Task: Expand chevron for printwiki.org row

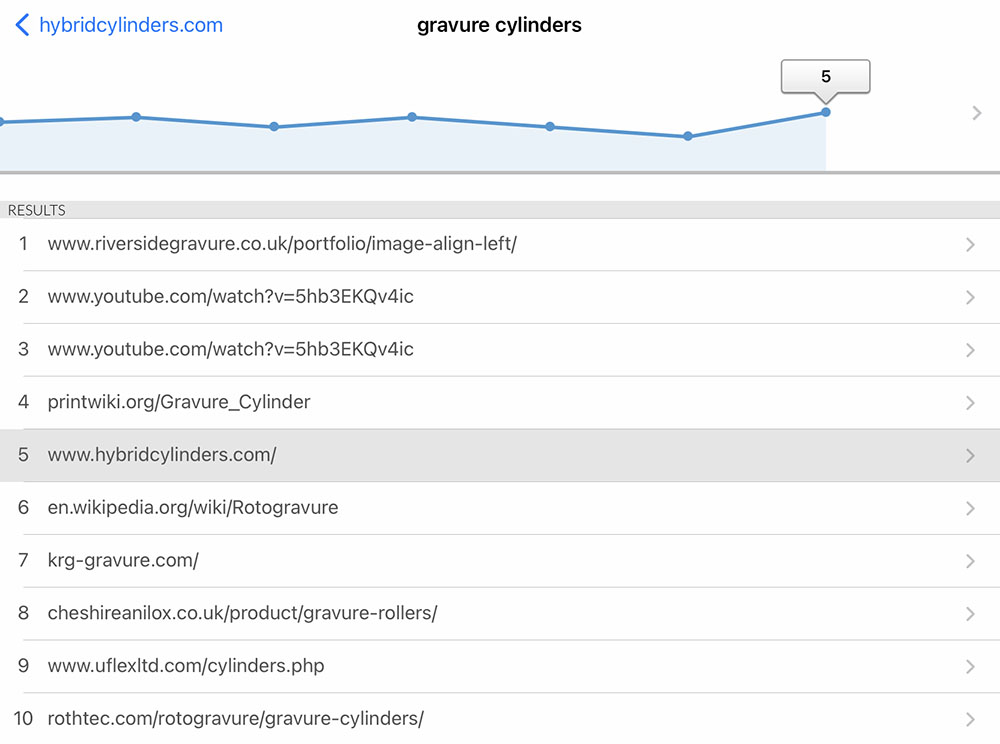Action: click(x=970, y=403)
